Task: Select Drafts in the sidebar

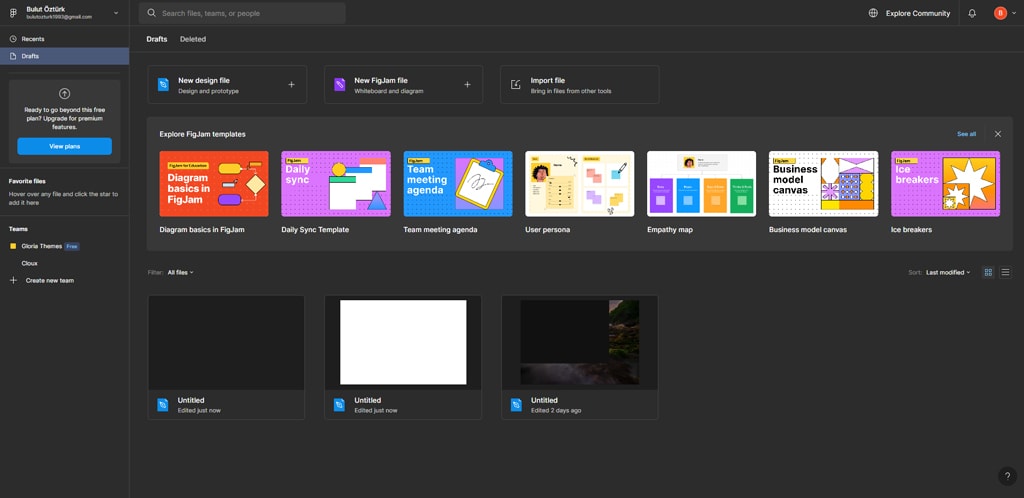Action: click(x=65, y=56)
